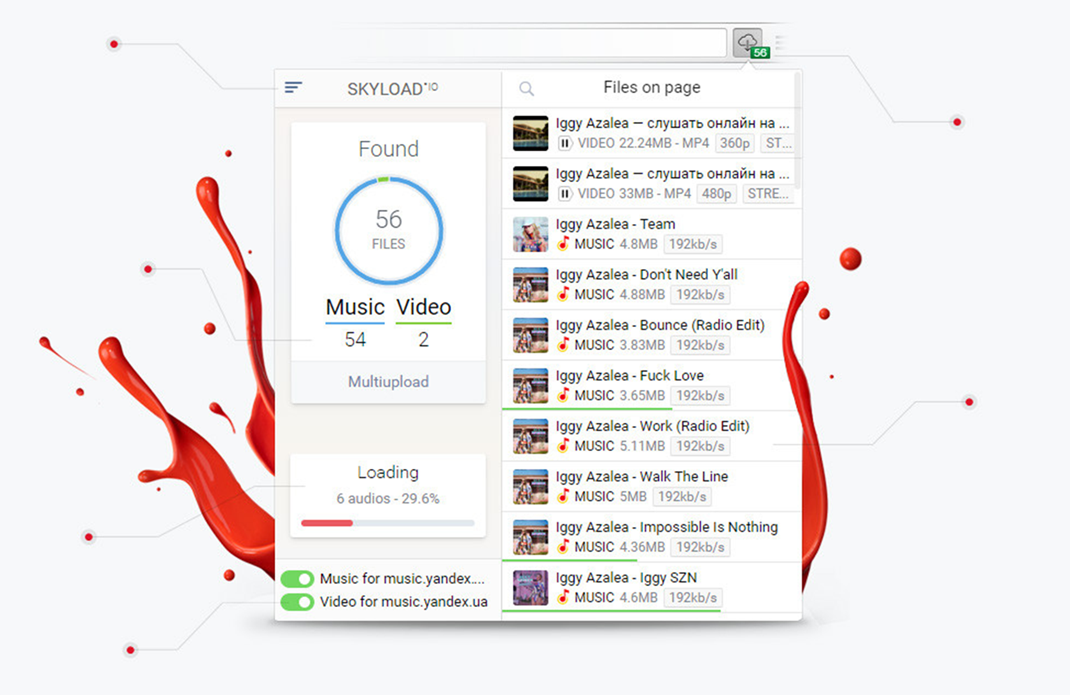The width and height of the screenshot is (1070, 695).
Task: Click the search magnifier icon
Action: [527, 89]
